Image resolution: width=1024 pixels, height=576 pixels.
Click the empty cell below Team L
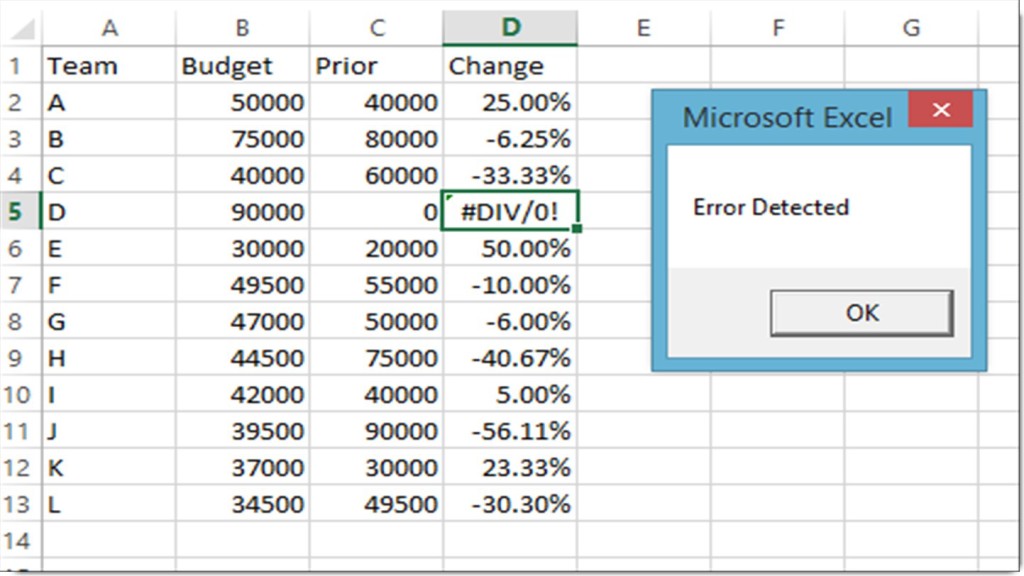[x=110, y=539]
